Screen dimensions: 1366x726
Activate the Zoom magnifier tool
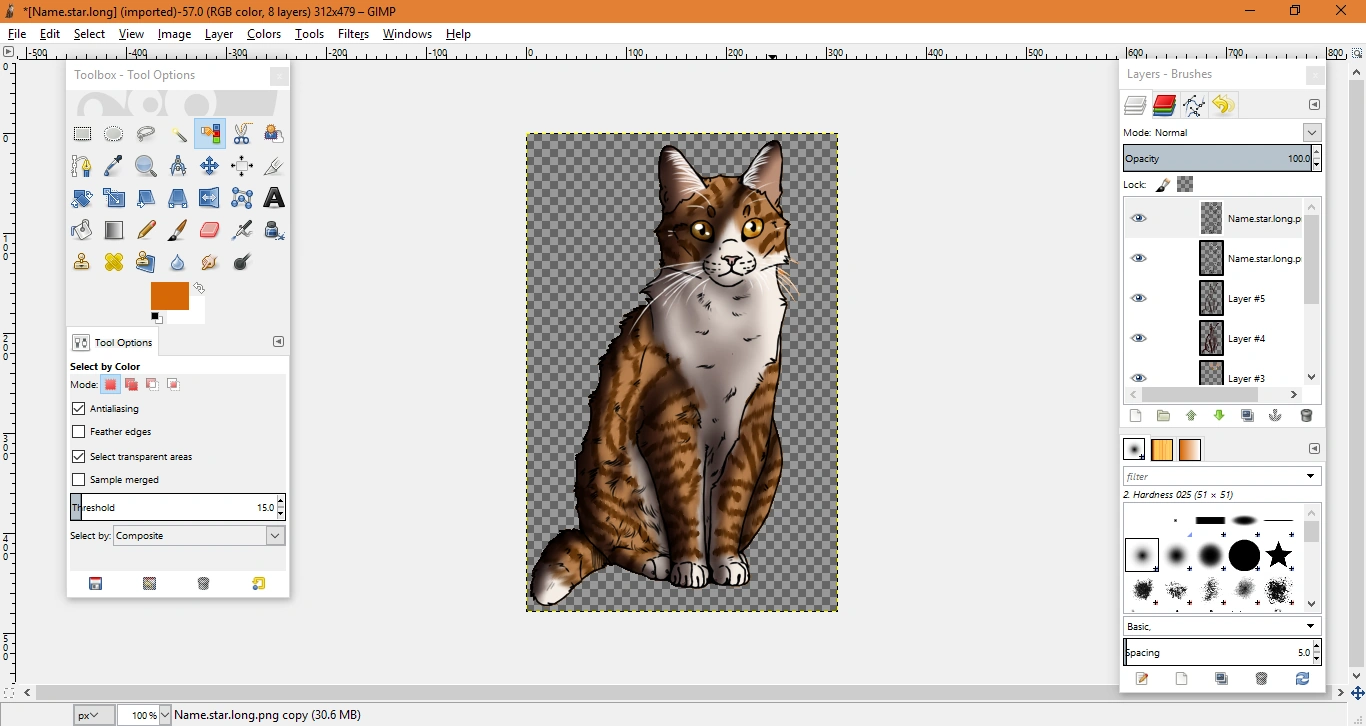coord(146,166)
